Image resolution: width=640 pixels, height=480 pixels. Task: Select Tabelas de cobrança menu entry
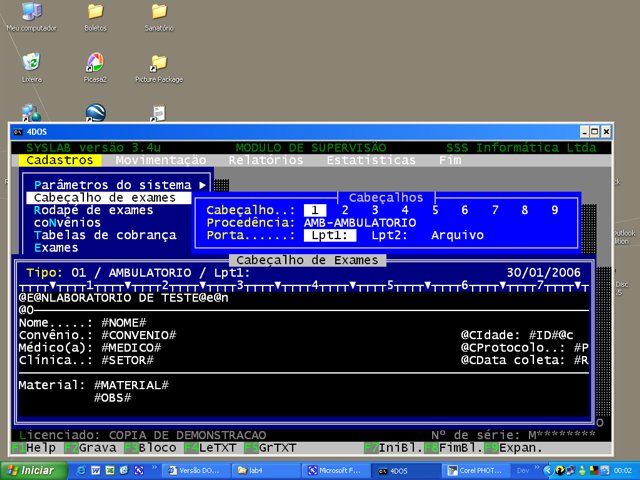click(x=105, y=235)
